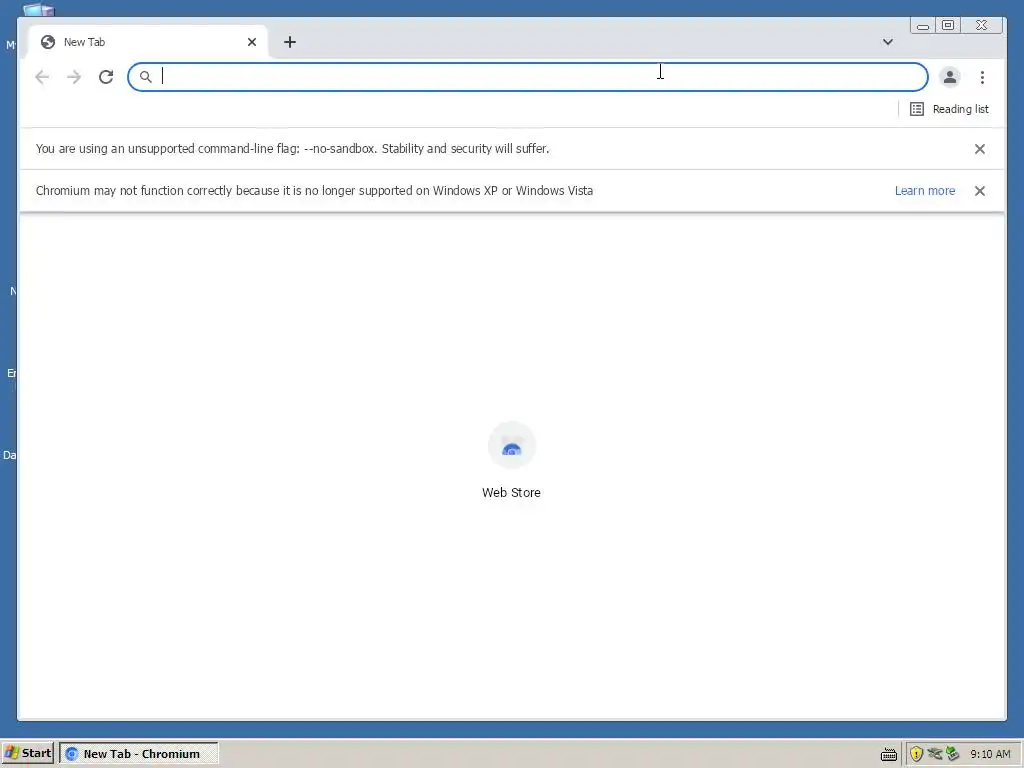Viewport: 1024px width, 768px height.
Task: Maximize the Chromium window
Action: click(x=948, y=25)
